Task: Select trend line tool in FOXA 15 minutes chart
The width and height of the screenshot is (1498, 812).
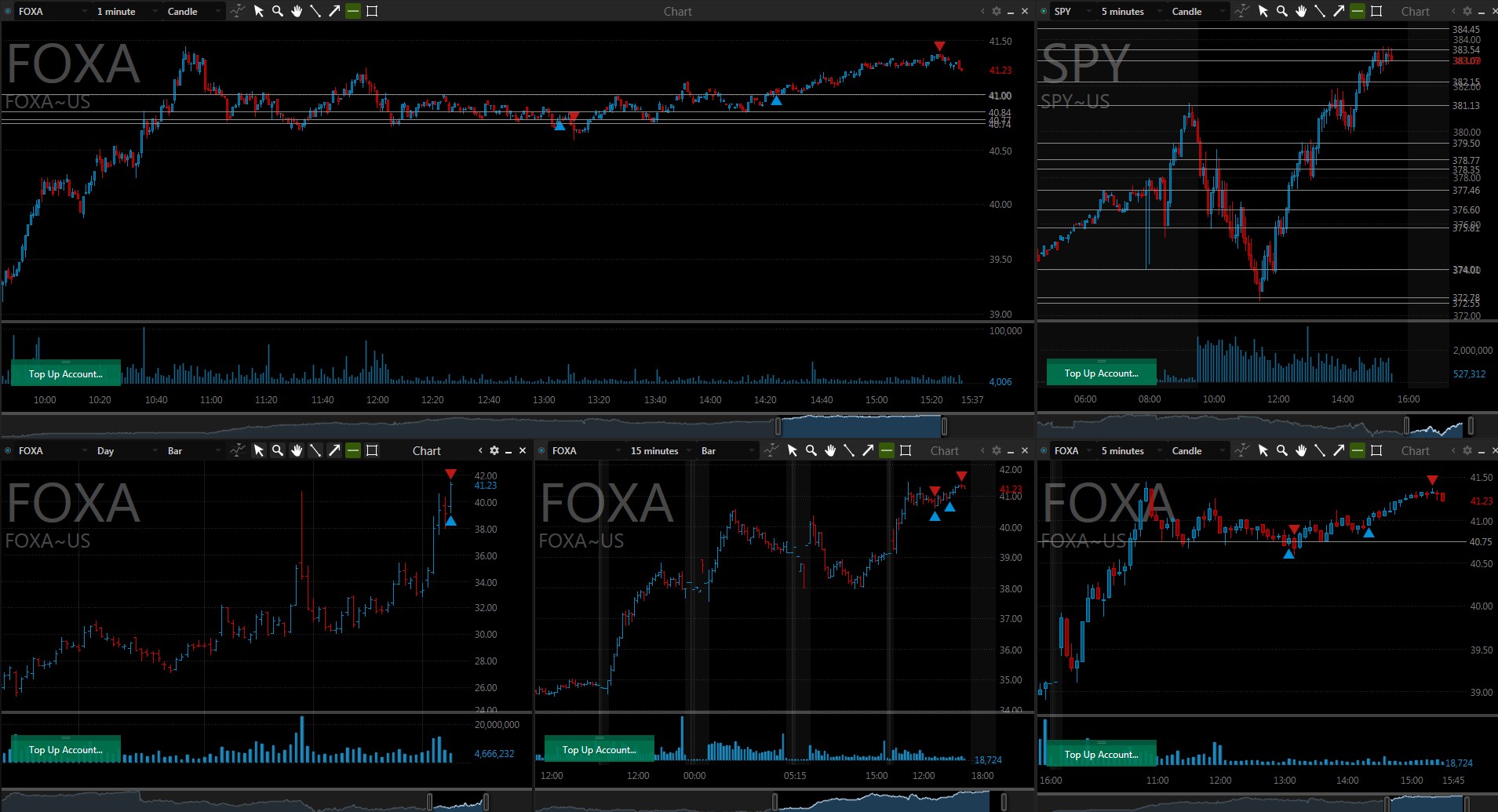Action: [849, 450]
